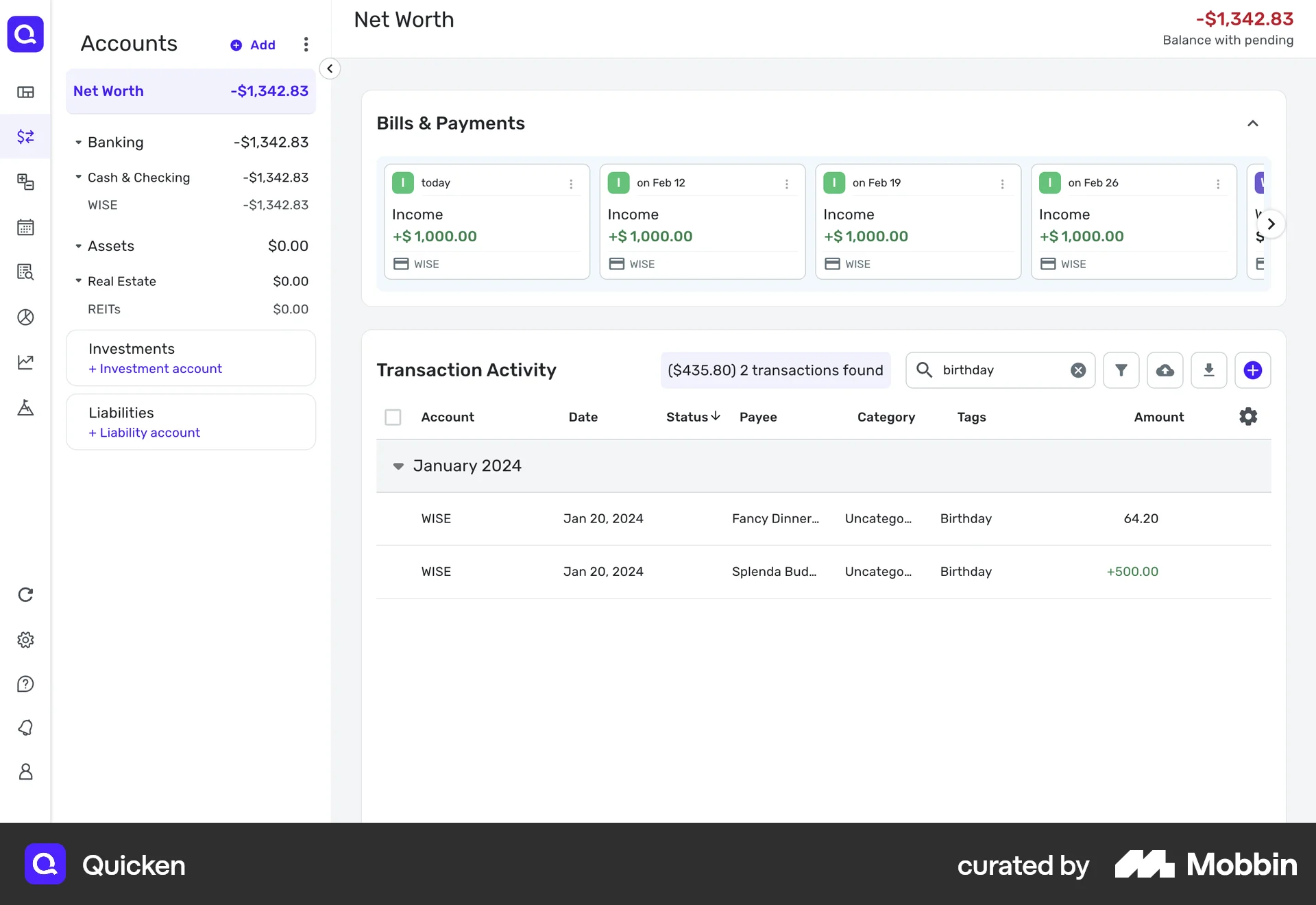
Task: Open the budgets sidebar icon
Action: (25, 182)
